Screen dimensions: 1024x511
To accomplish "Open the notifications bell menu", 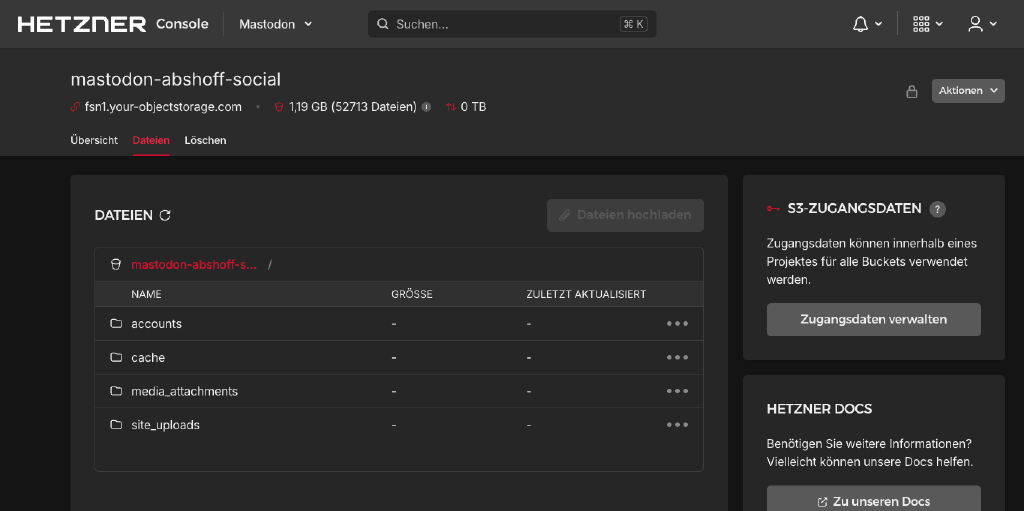I will (867, 24).
